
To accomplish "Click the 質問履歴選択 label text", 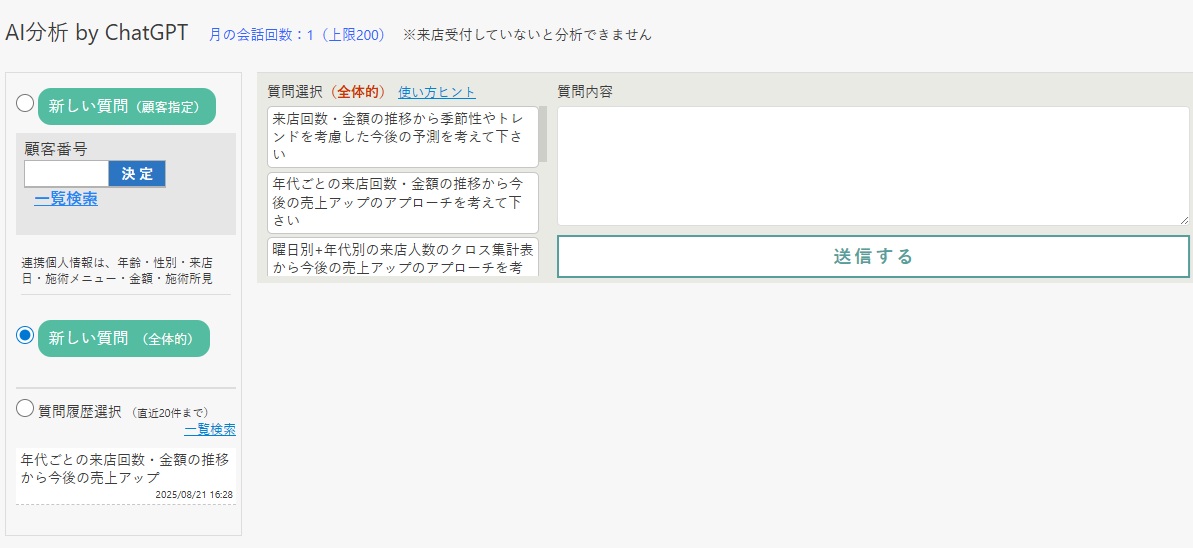I will point(80,411).
